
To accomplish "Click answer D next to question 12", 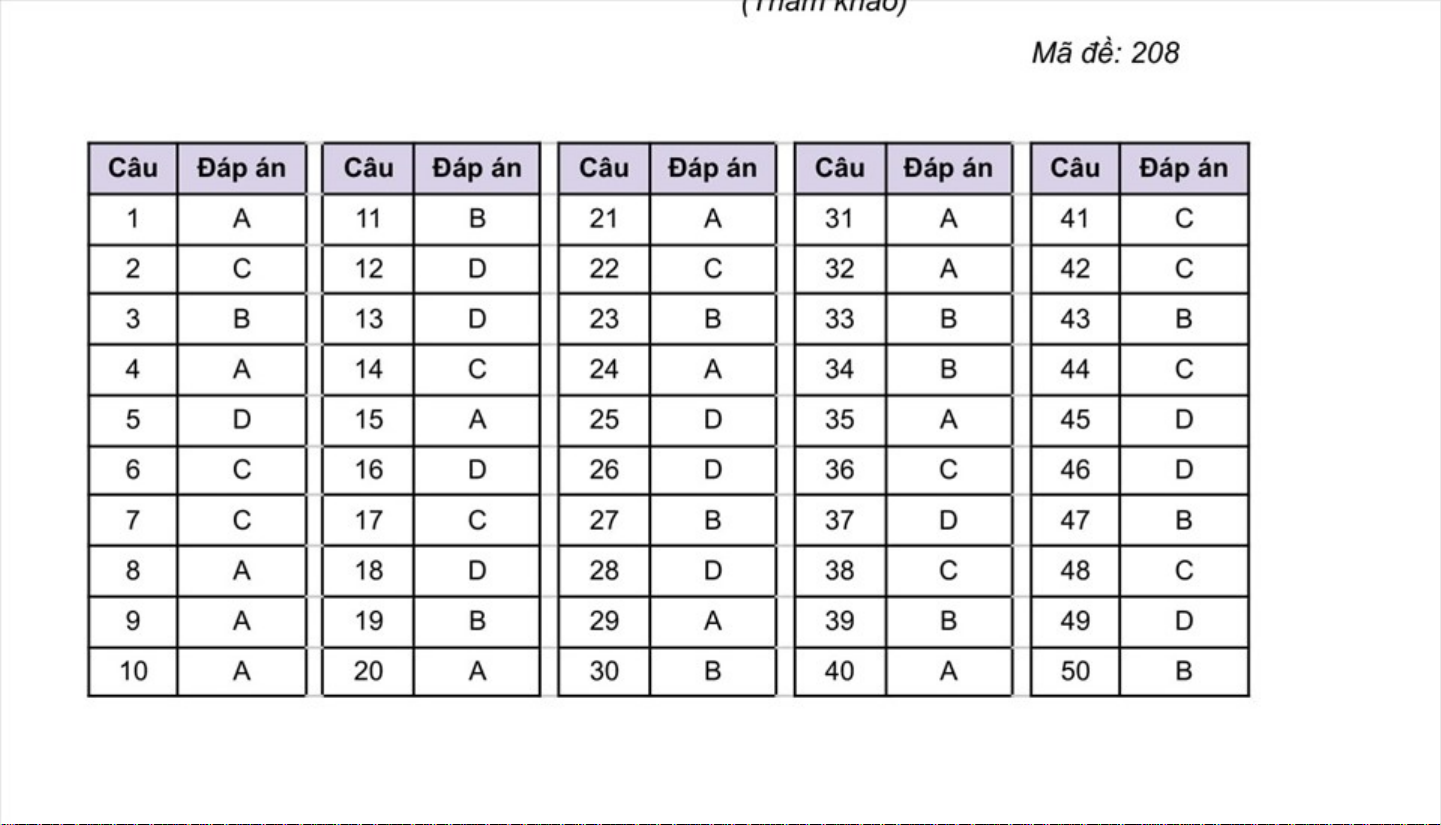I will tap(477, 269).
